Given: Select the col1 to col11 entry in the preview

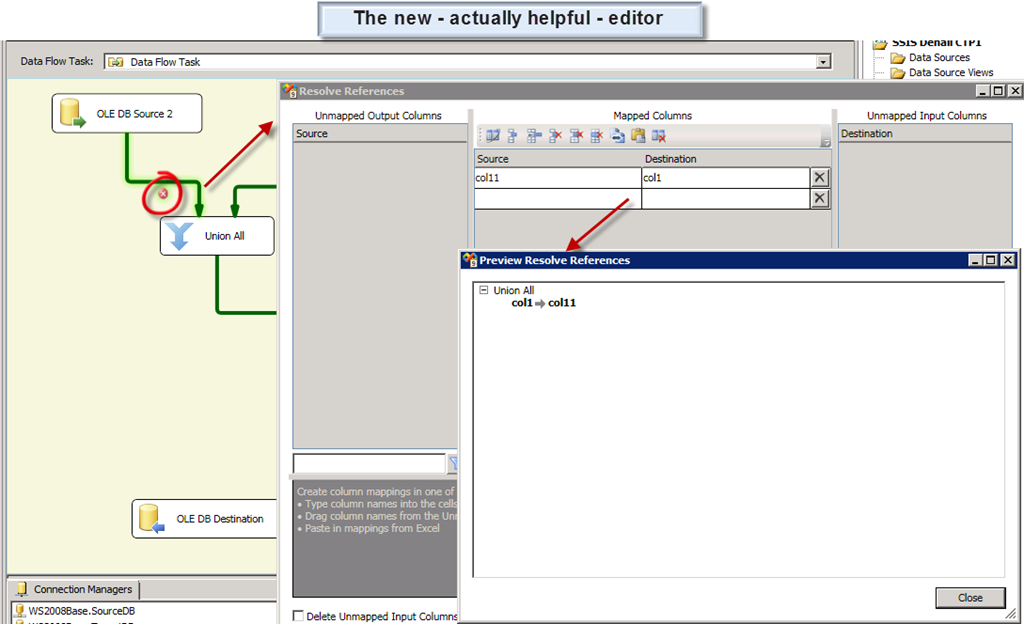Looking at the screenshot, I should tap(543, 303).
